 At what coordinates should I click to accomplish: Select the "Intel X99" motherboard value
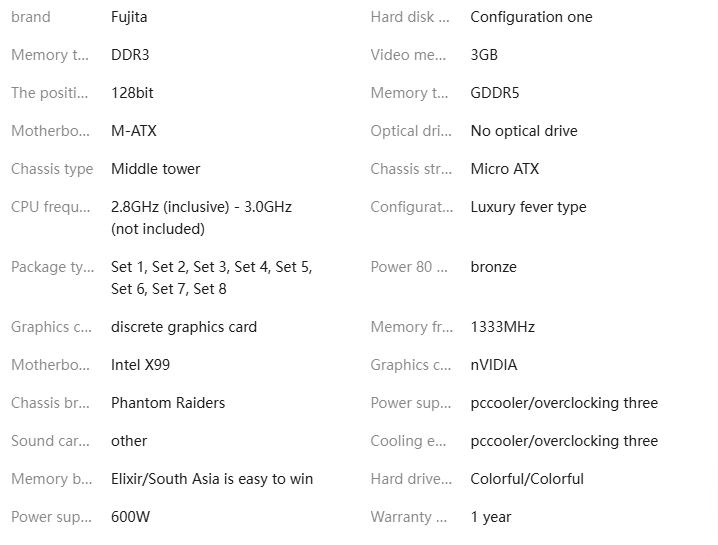pos(140,365)
